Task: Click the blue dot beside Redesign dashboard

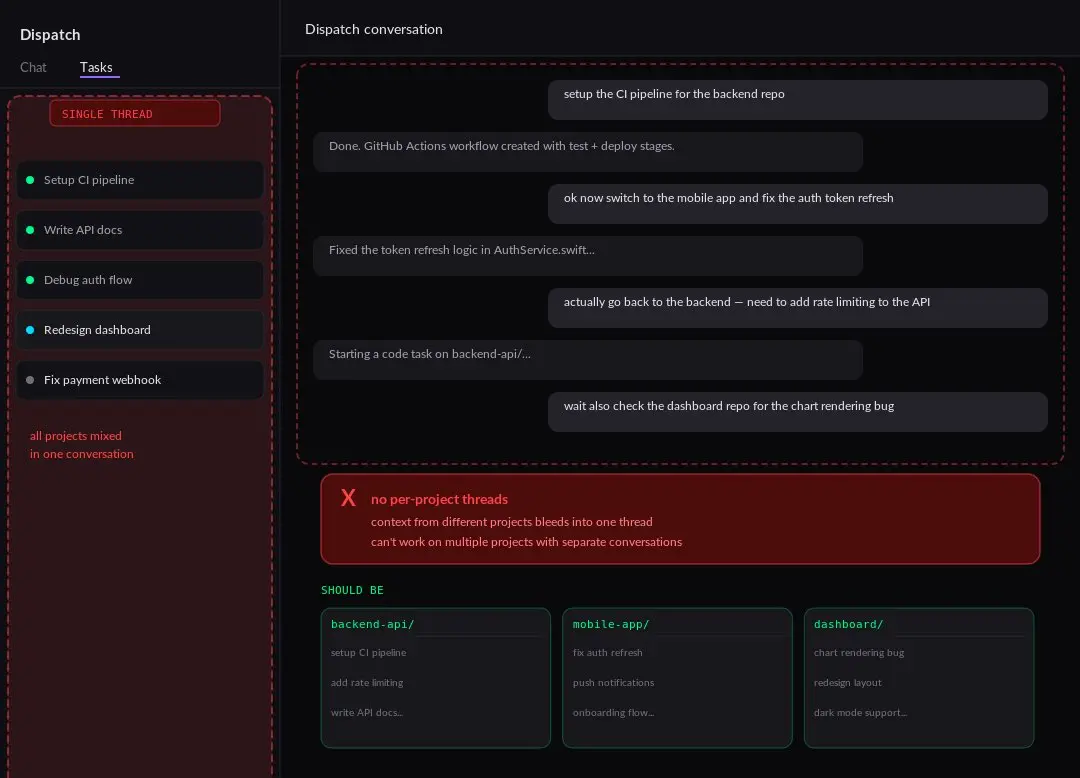Action: pos(30,330)
